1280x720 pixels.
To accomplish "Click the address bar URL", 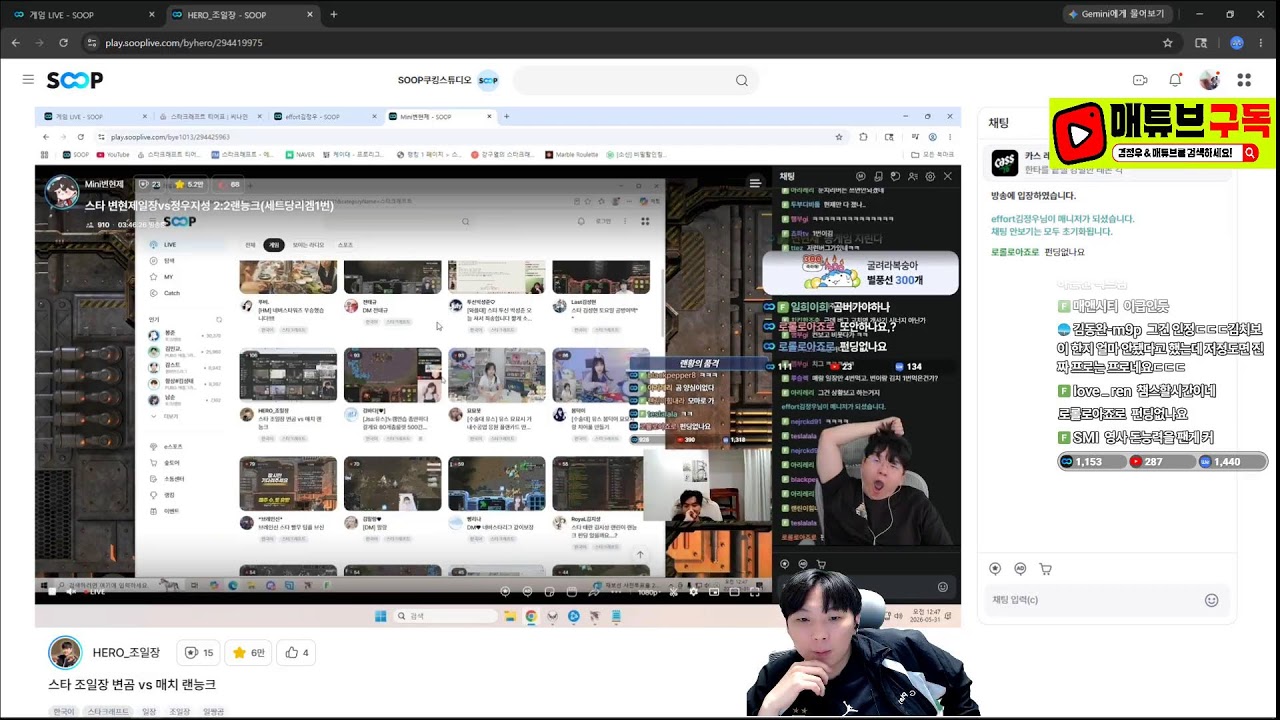I will point(184,43).
